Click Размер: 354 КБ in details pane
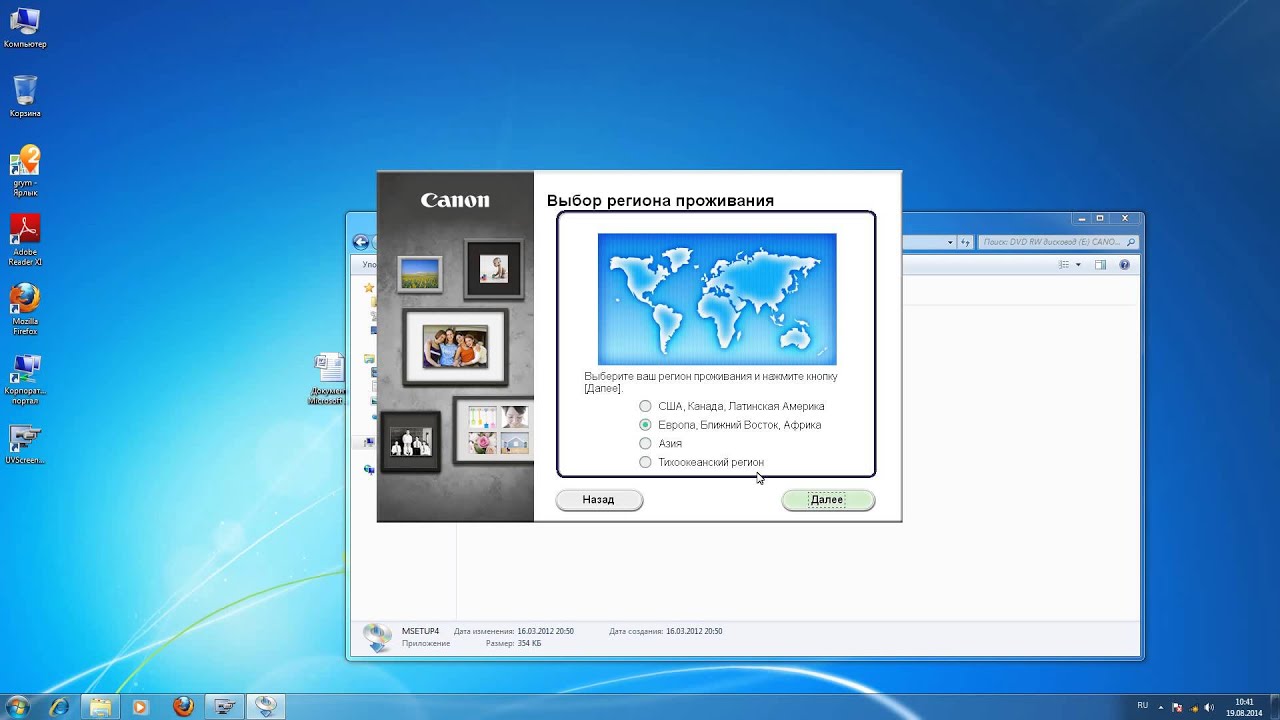This screenshot has height=720, width=1280. [513, 643]
